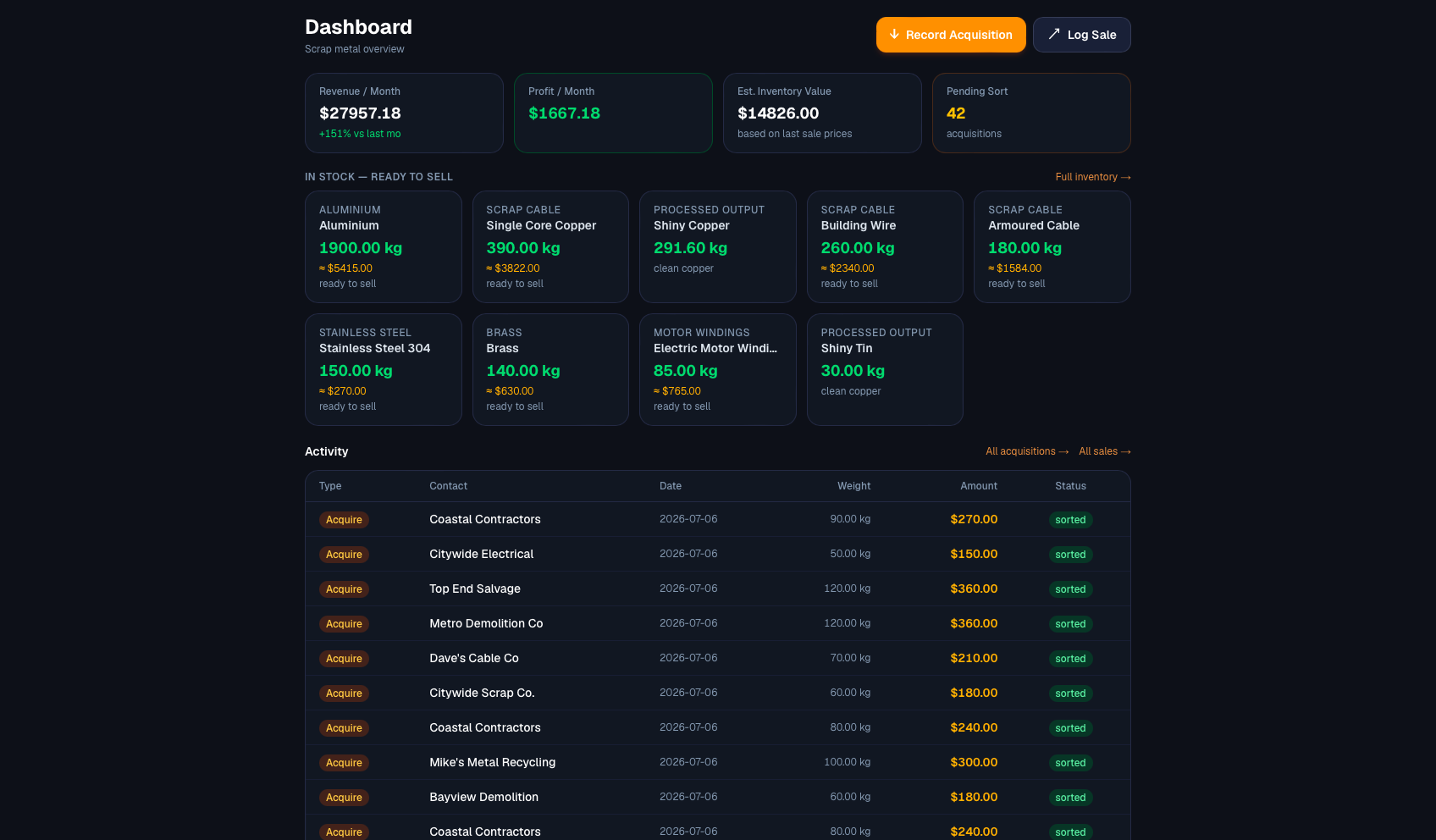1436x840 pixels.
Task: Click the Record Acquisition button
Action: [x=951, y=35]
